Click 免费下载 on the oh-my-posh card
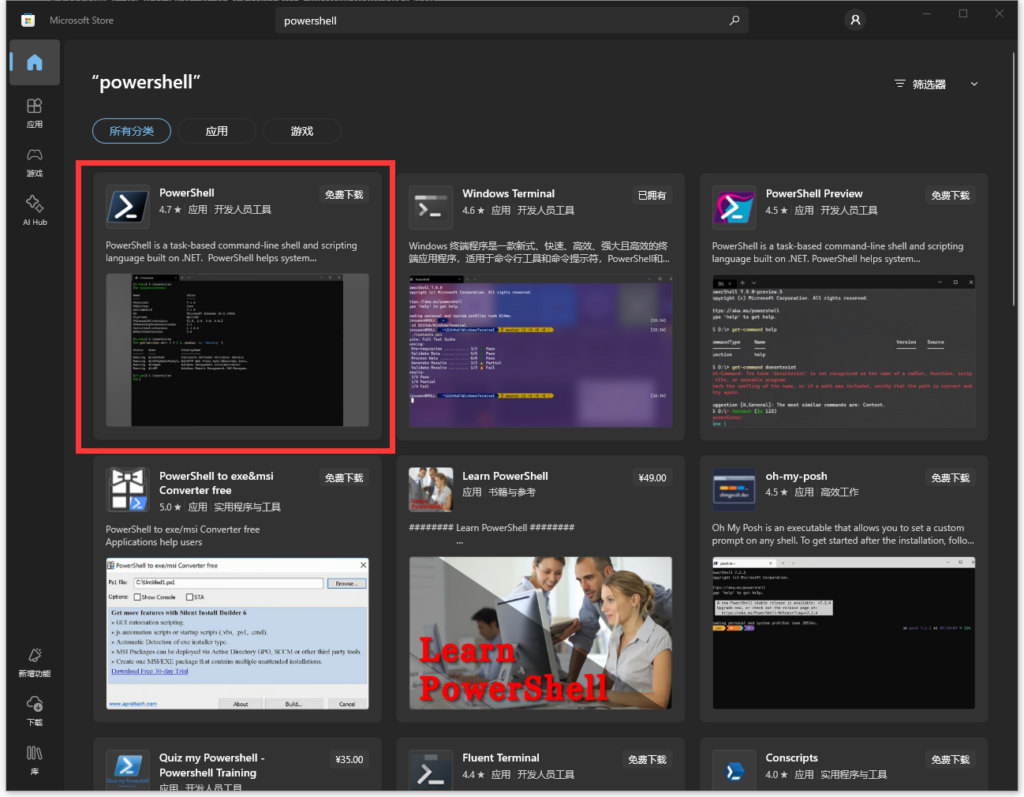The height and width of the screenshot is (797, 1024). click(x=950, y=478)
